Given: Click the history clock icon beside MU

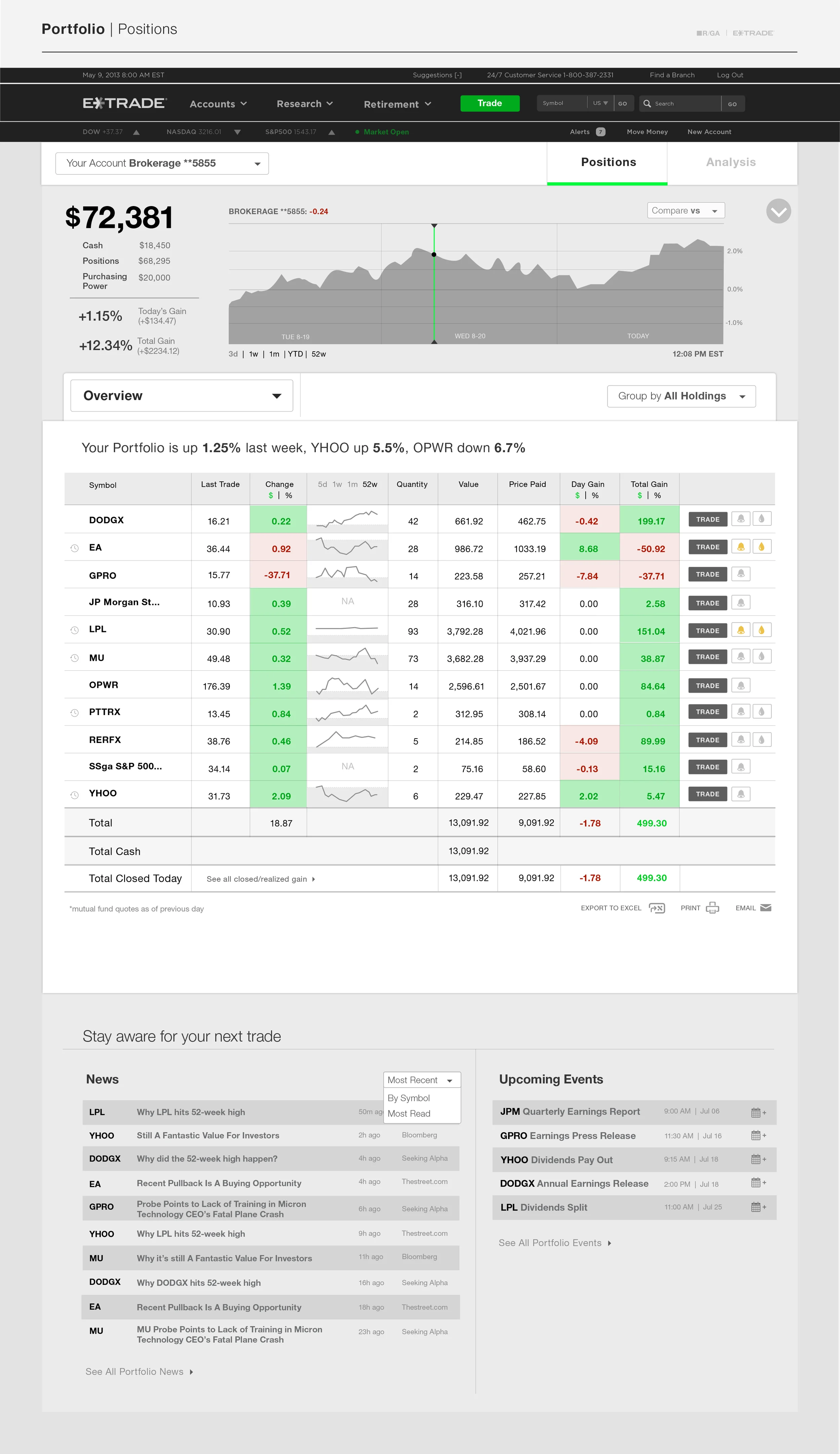Looking at the screenshot, I should (x=74, y=658).
